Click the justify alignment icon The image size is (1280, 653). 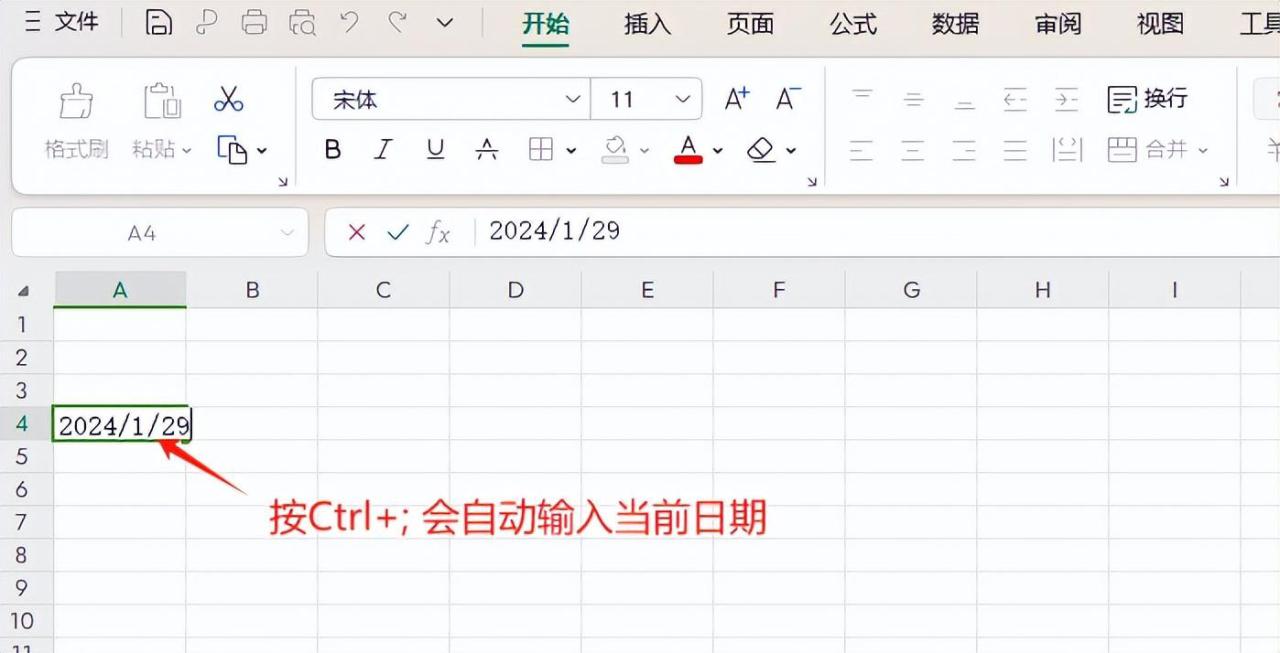1015,151
